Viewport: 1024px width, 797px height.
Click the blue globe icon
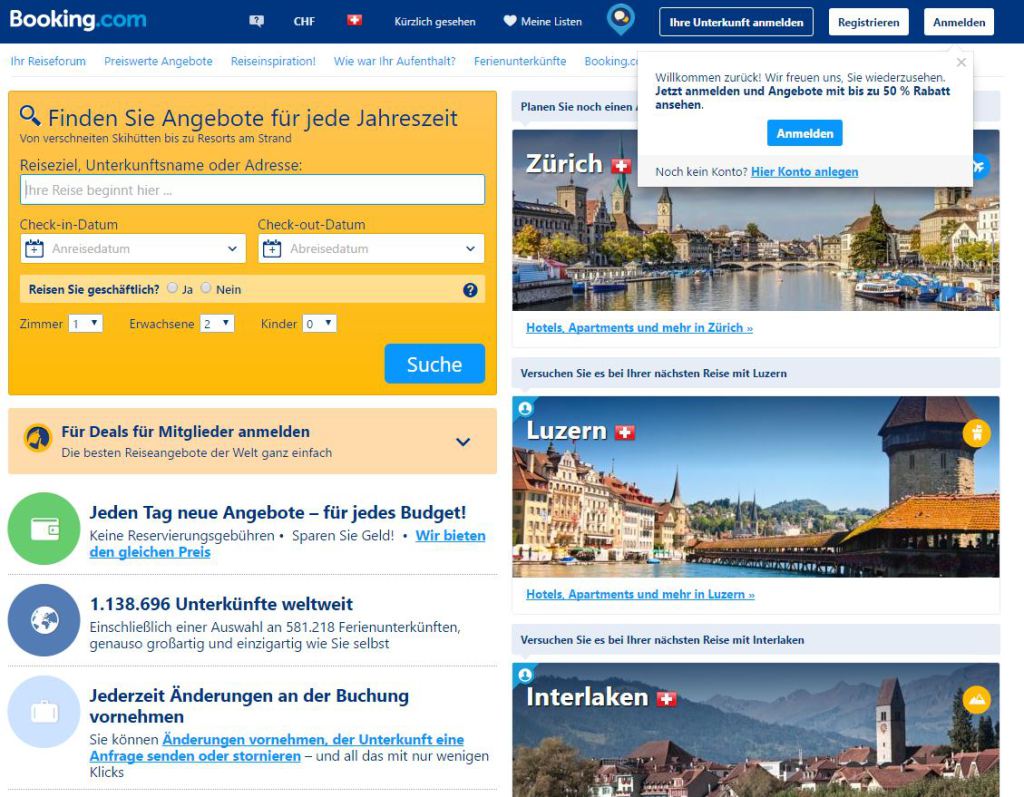(44, 620)
